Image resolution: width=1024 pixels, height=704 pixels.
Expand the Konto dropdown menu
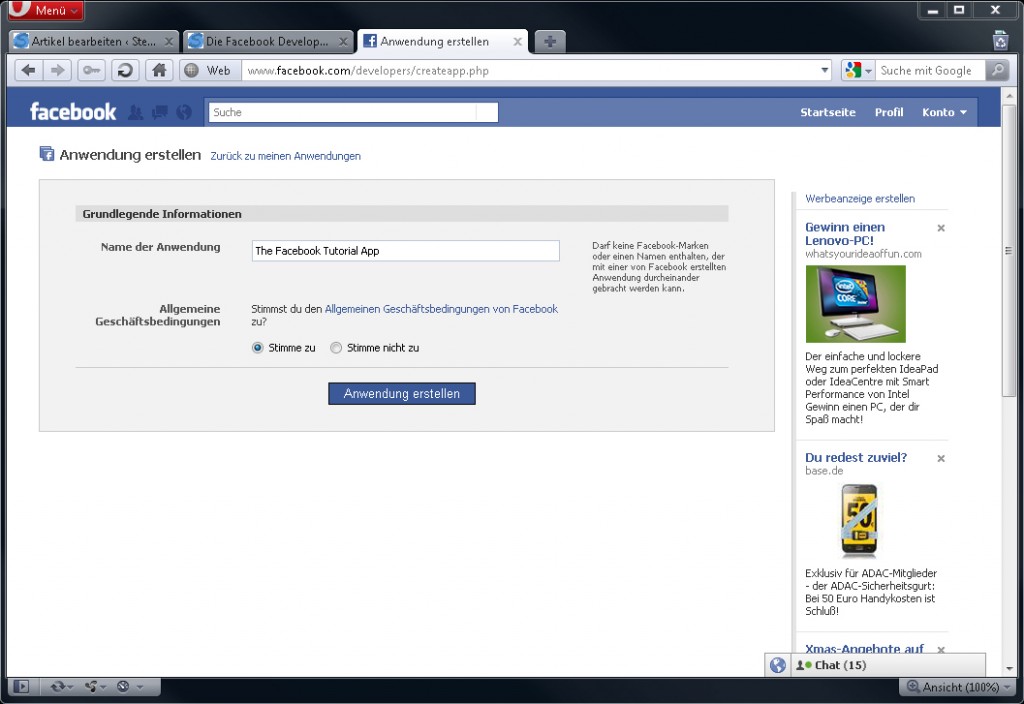coord(944,112)
